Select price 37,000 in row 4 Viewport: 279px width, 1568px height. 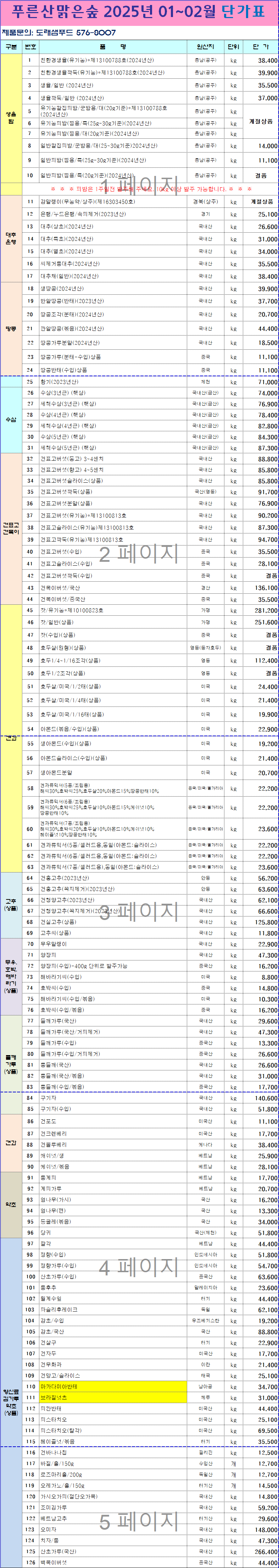[267, 98]
